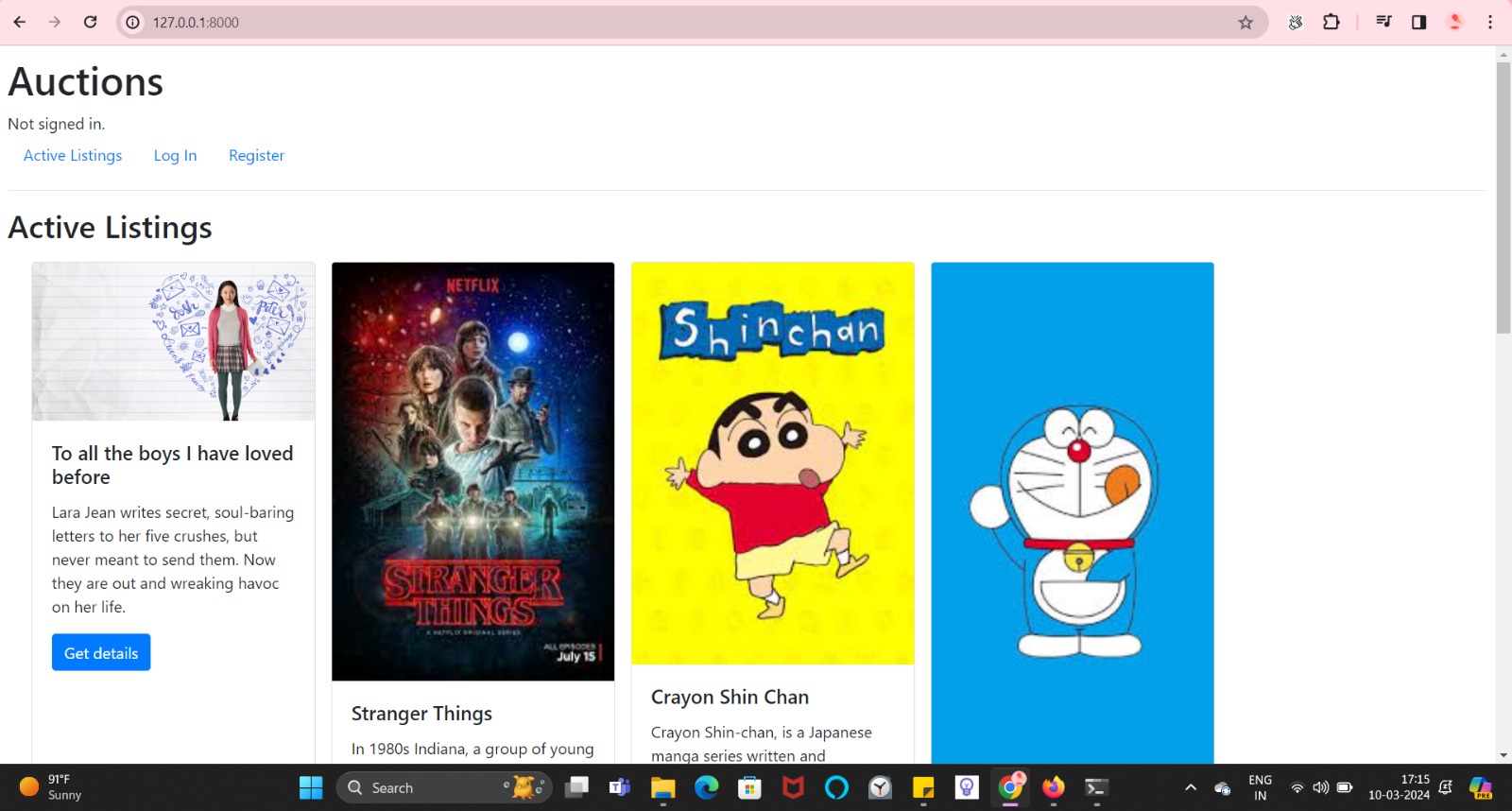The height and width of the screenshot is (811, 1512).
Task: Open the OneDrive cloud tray icon
Action: click(1223, 787)
